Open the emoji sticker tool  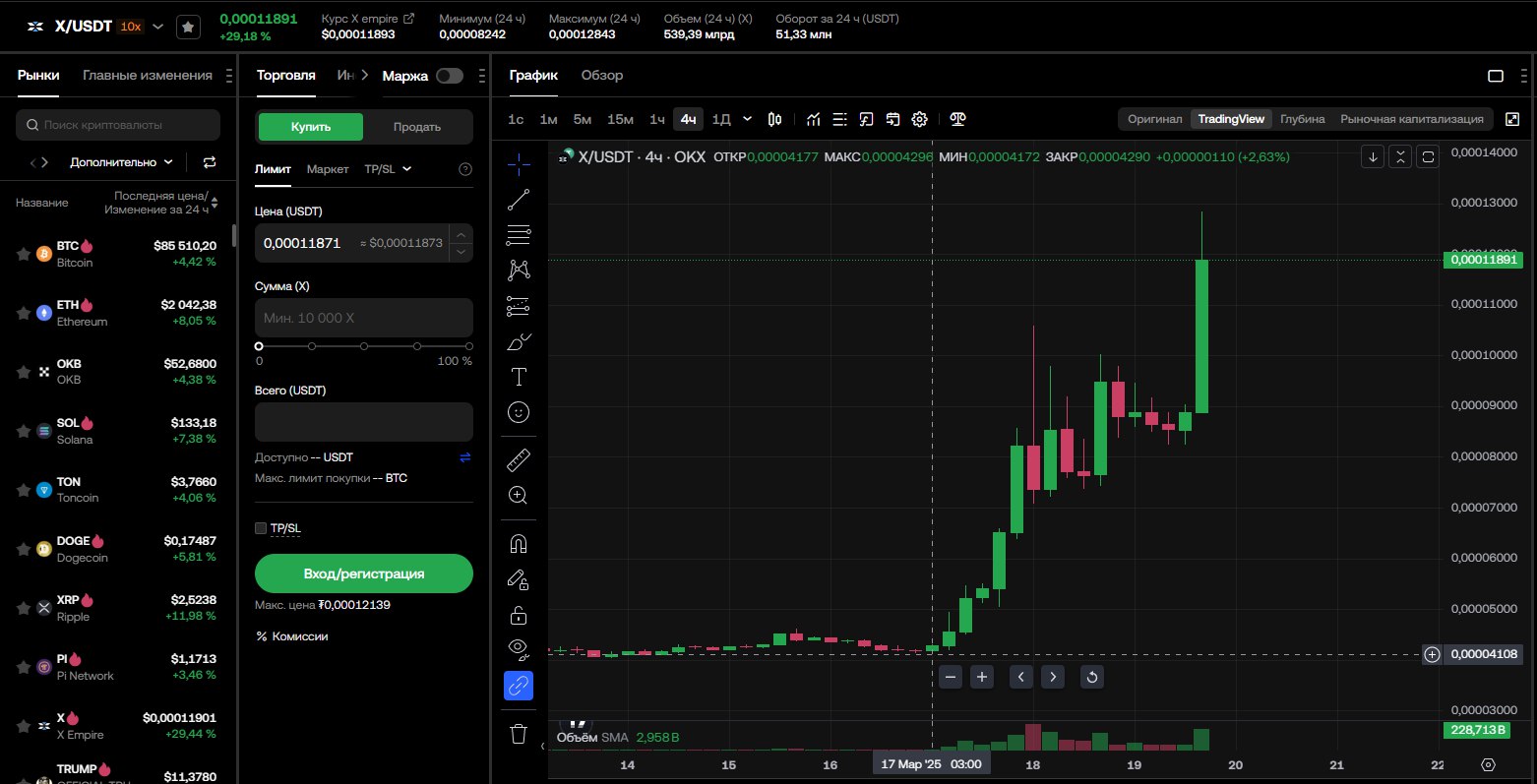(519, 412)
